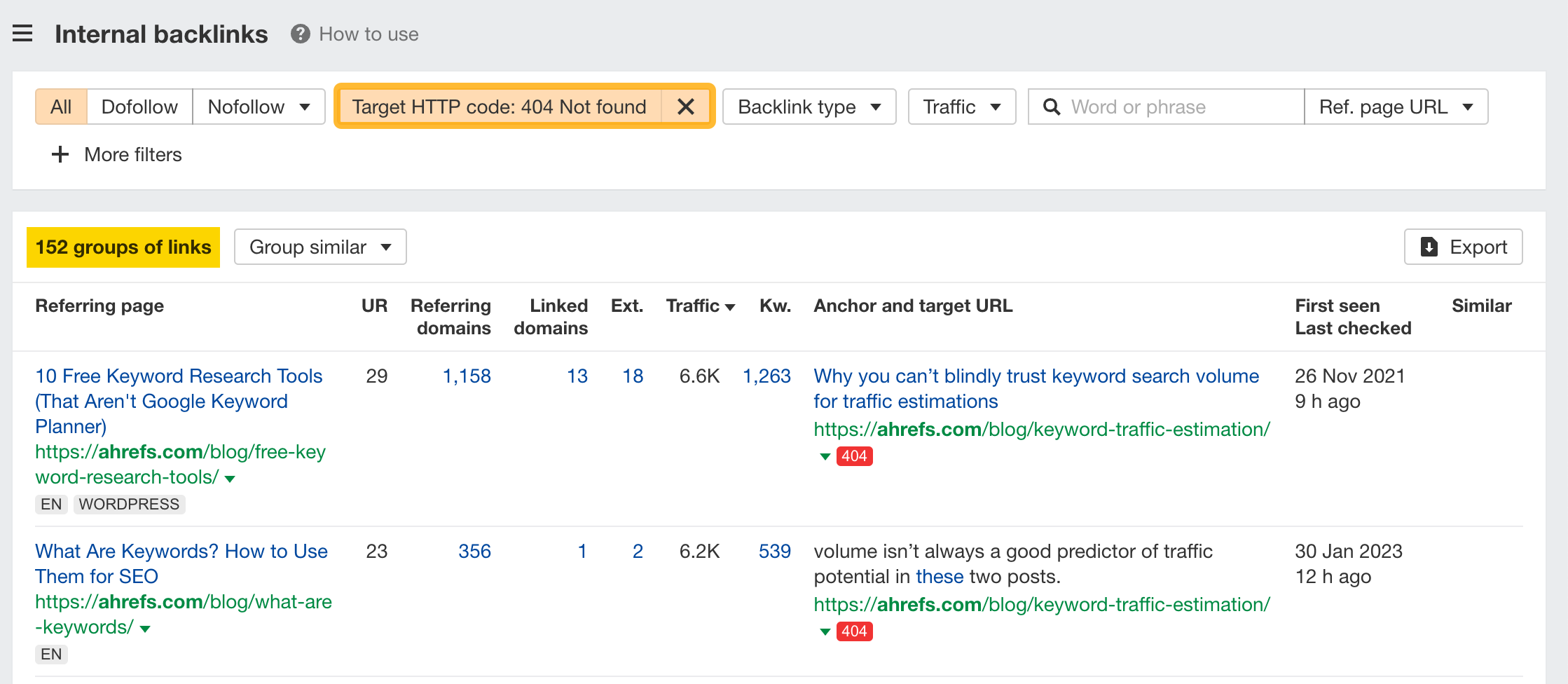Screen dimensions: 1568x684
Task: Click the 30 Jan 2023 first seen date
Action: 1348,551
